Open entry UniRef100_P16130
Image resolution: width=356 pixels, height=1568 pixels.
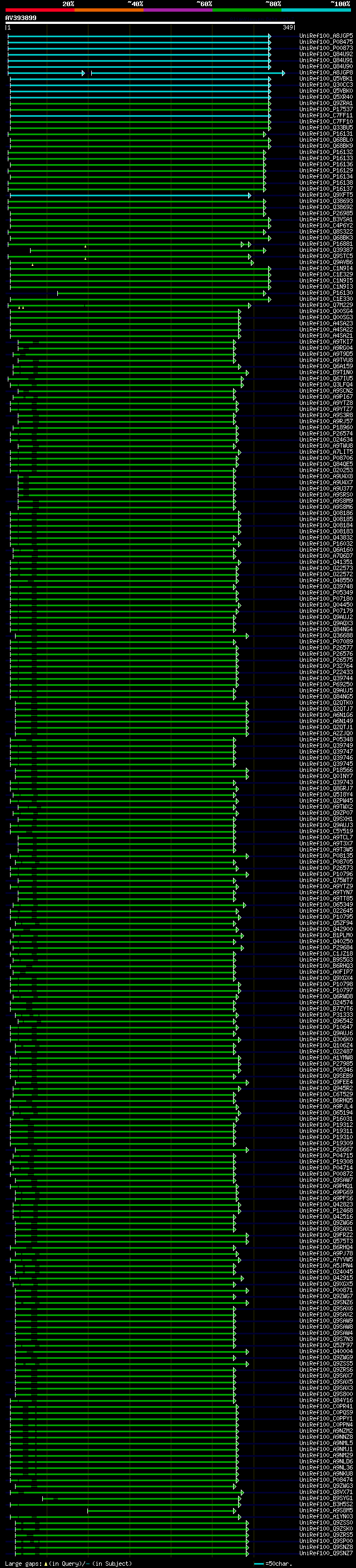tap(325, 293)
